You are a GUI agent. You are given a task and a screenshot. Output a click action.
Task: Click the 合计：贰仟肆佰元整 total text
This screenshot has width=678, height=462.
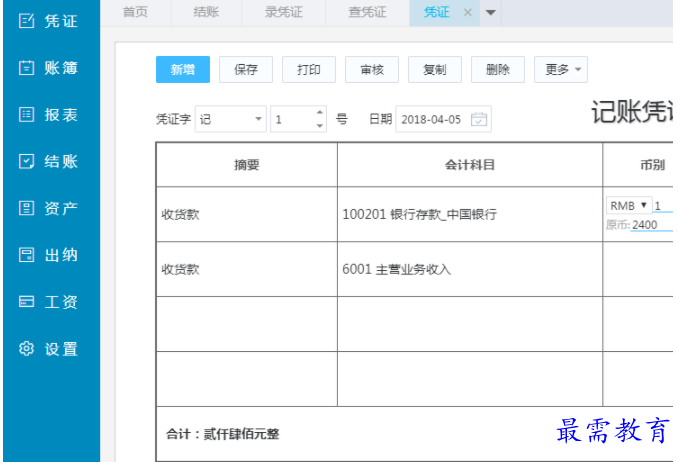tap(223, 434)
